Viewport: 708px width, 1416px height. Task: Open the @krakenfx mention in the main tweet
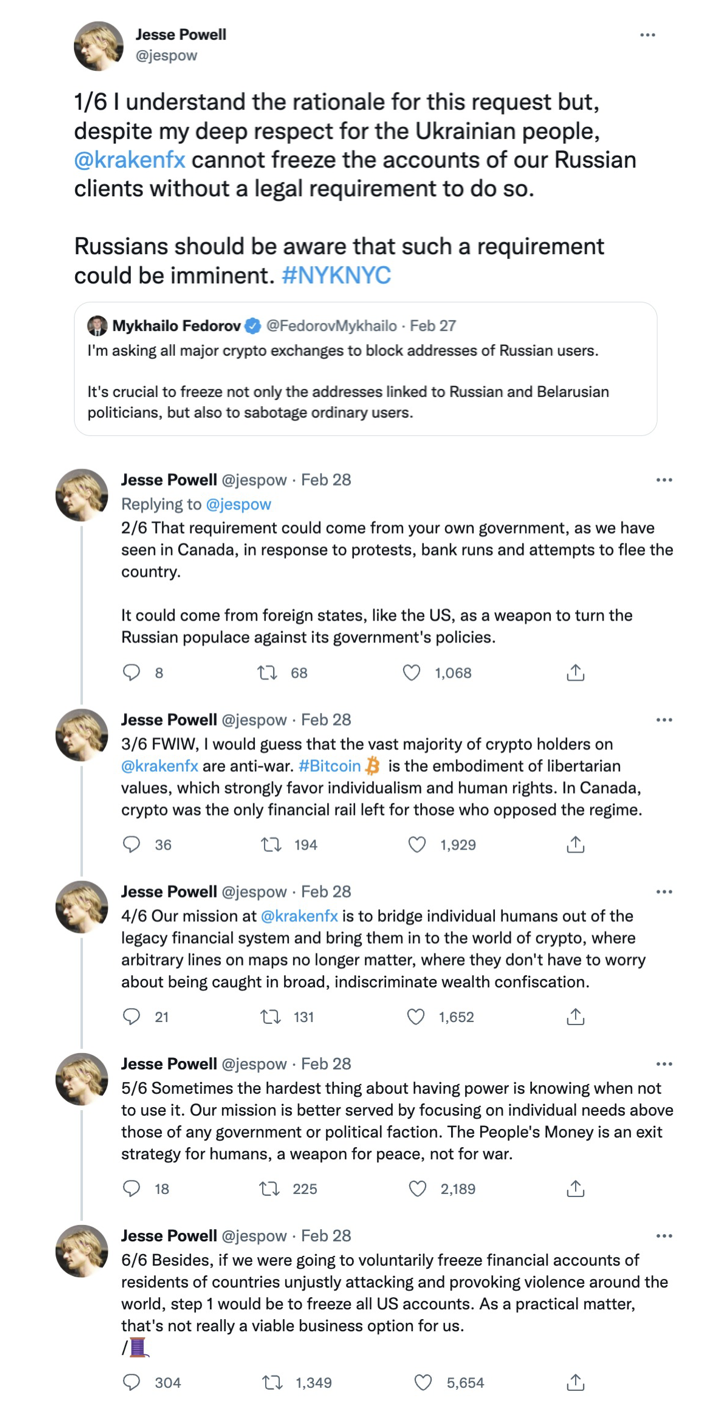(x=130, y=160)
